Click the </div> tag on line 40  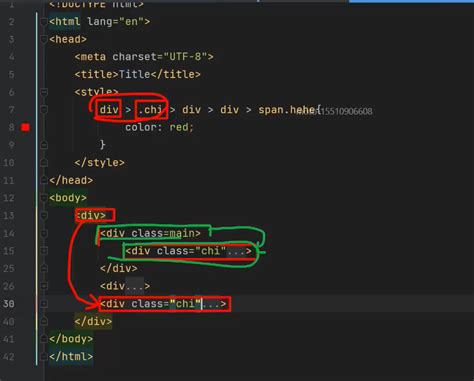coord(93,321)
